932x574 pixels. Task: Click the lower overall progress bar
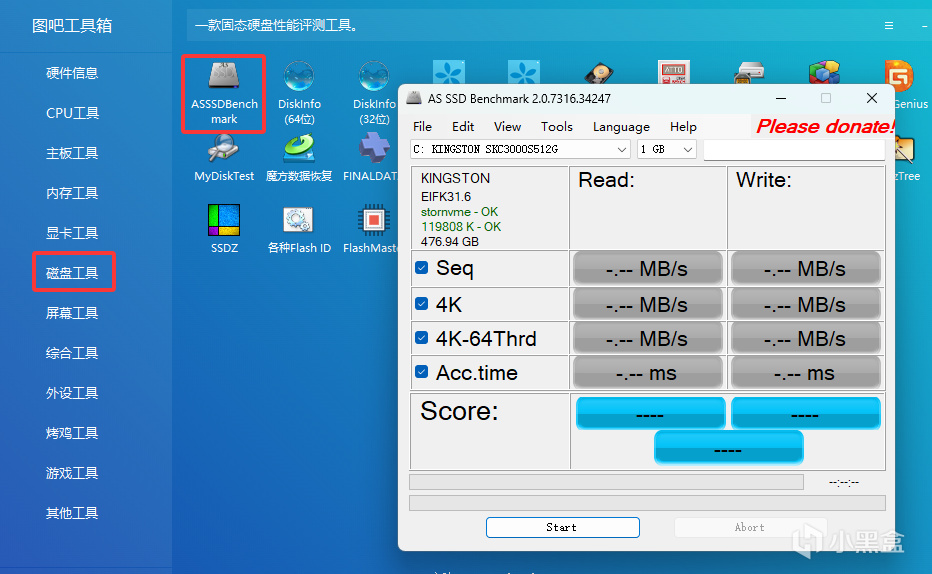click(647, 503)
